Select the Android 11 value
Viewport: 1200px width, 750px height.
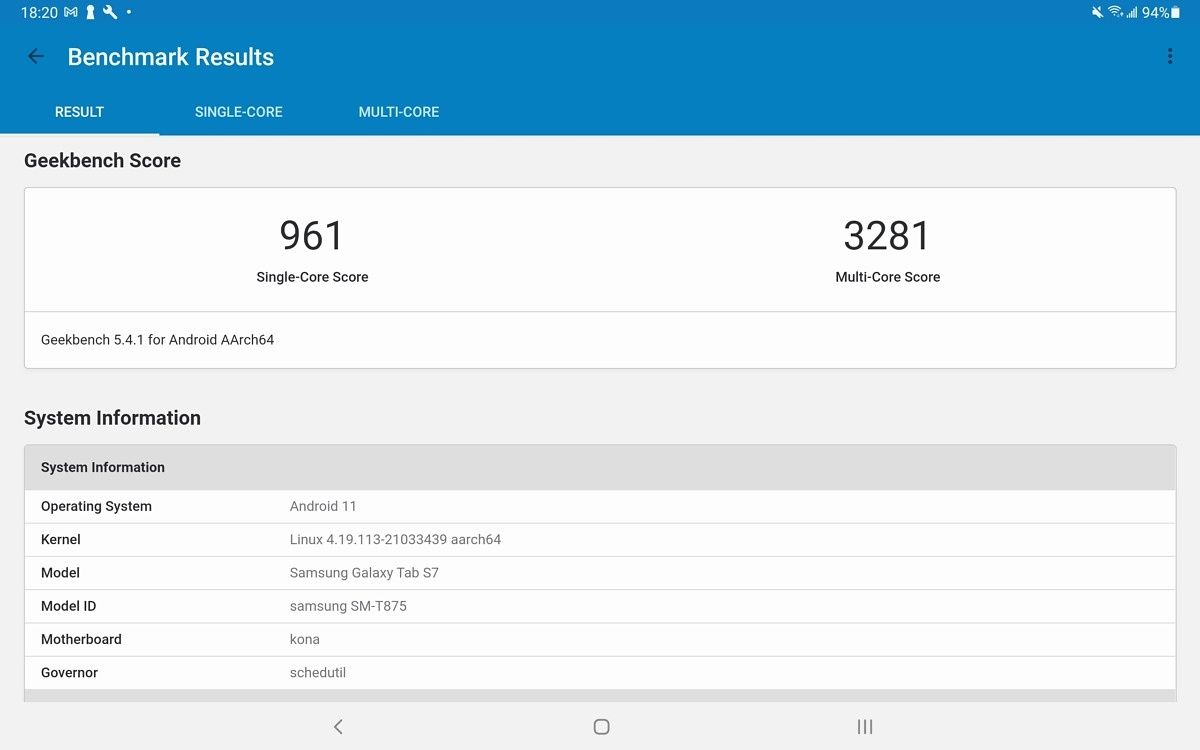323,506
